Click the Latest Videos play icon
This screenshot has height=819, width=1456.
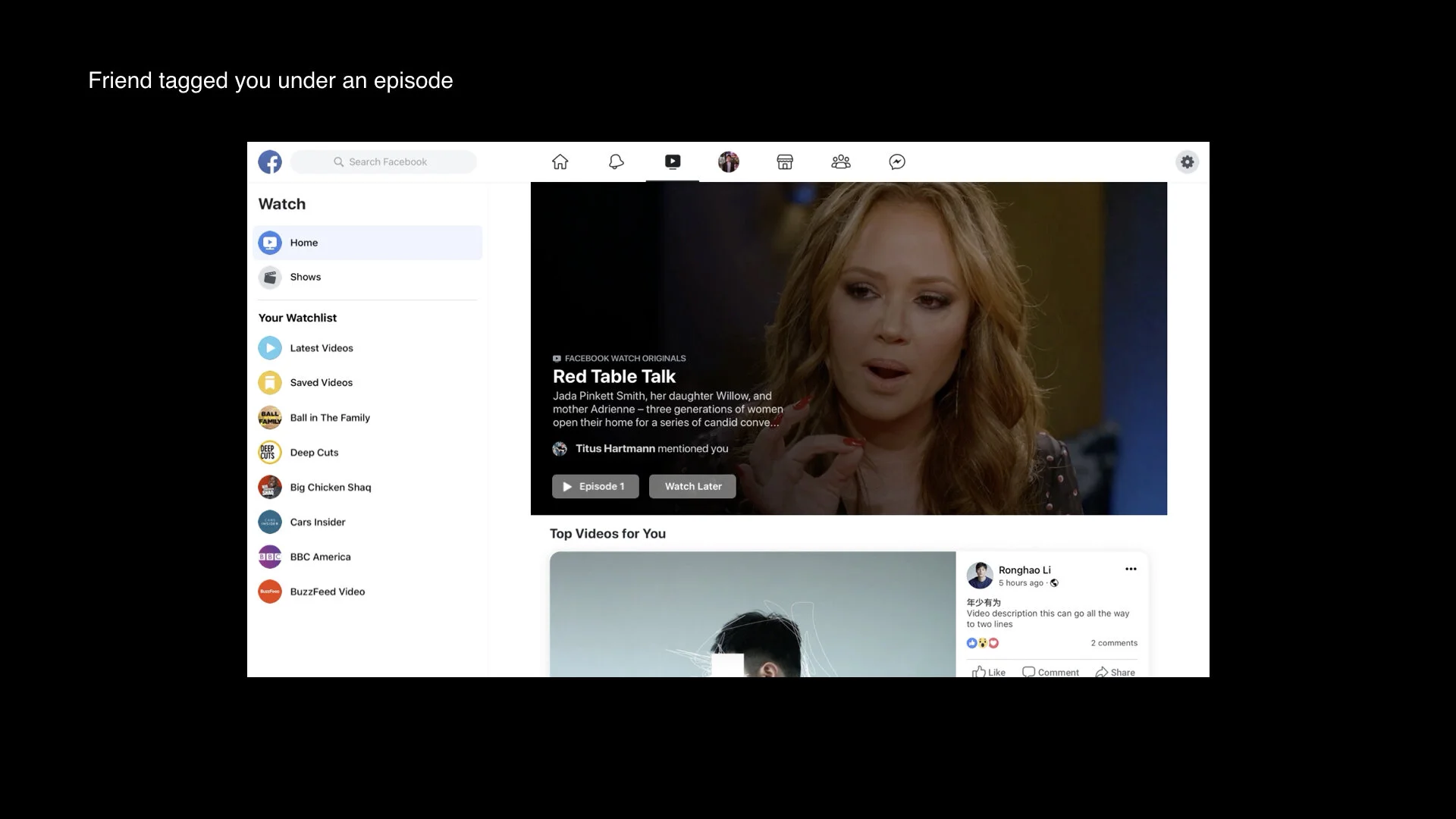(x=270, y=348)
